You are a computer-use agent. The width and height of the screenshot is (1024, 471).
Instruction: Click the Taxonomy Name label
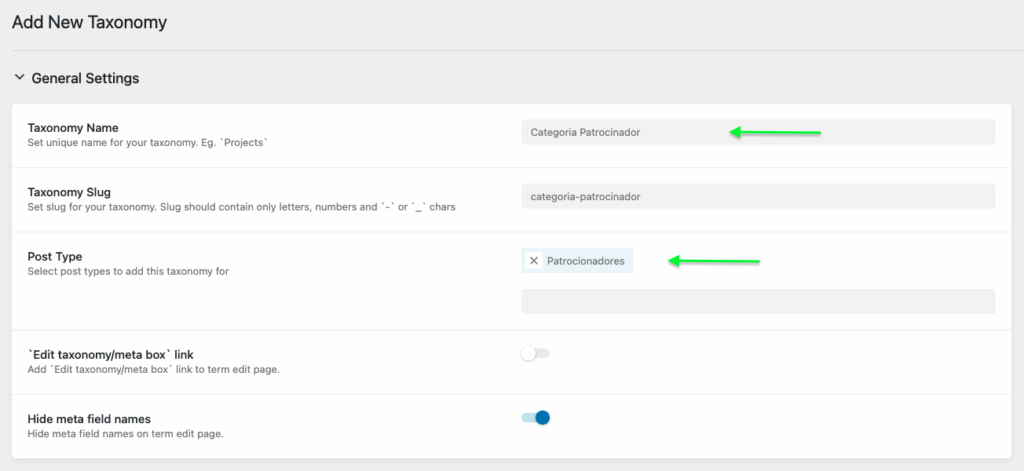click(73, 128)
